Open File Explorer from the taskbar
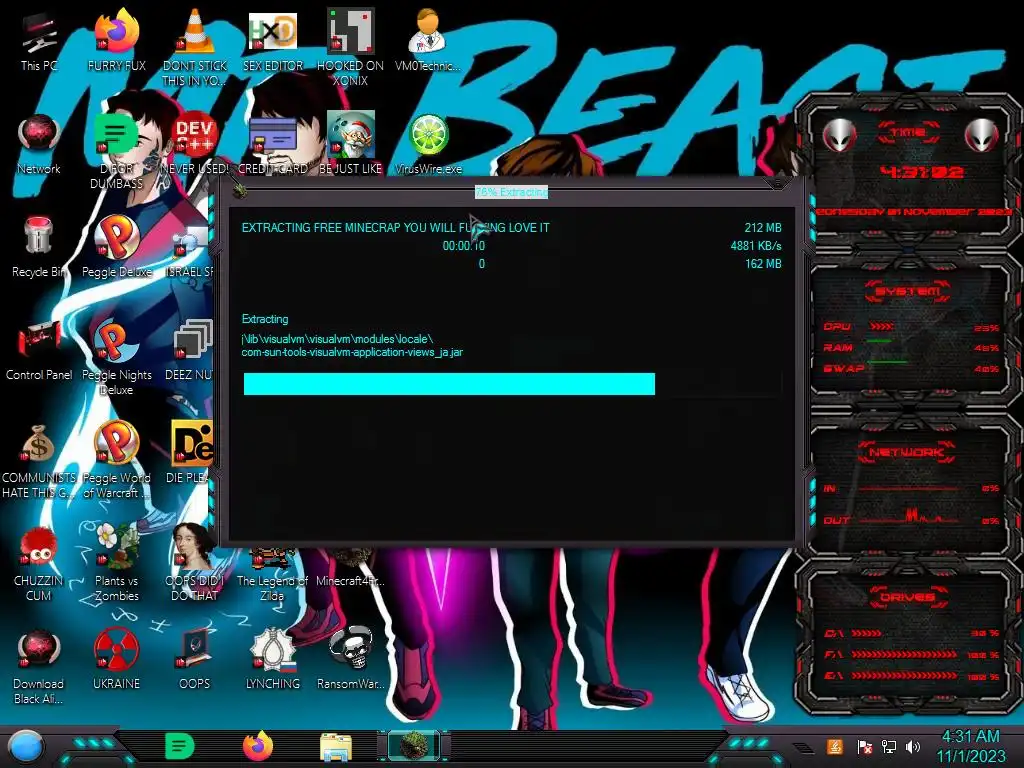The image size is (1024, 768). coord(336,747)
